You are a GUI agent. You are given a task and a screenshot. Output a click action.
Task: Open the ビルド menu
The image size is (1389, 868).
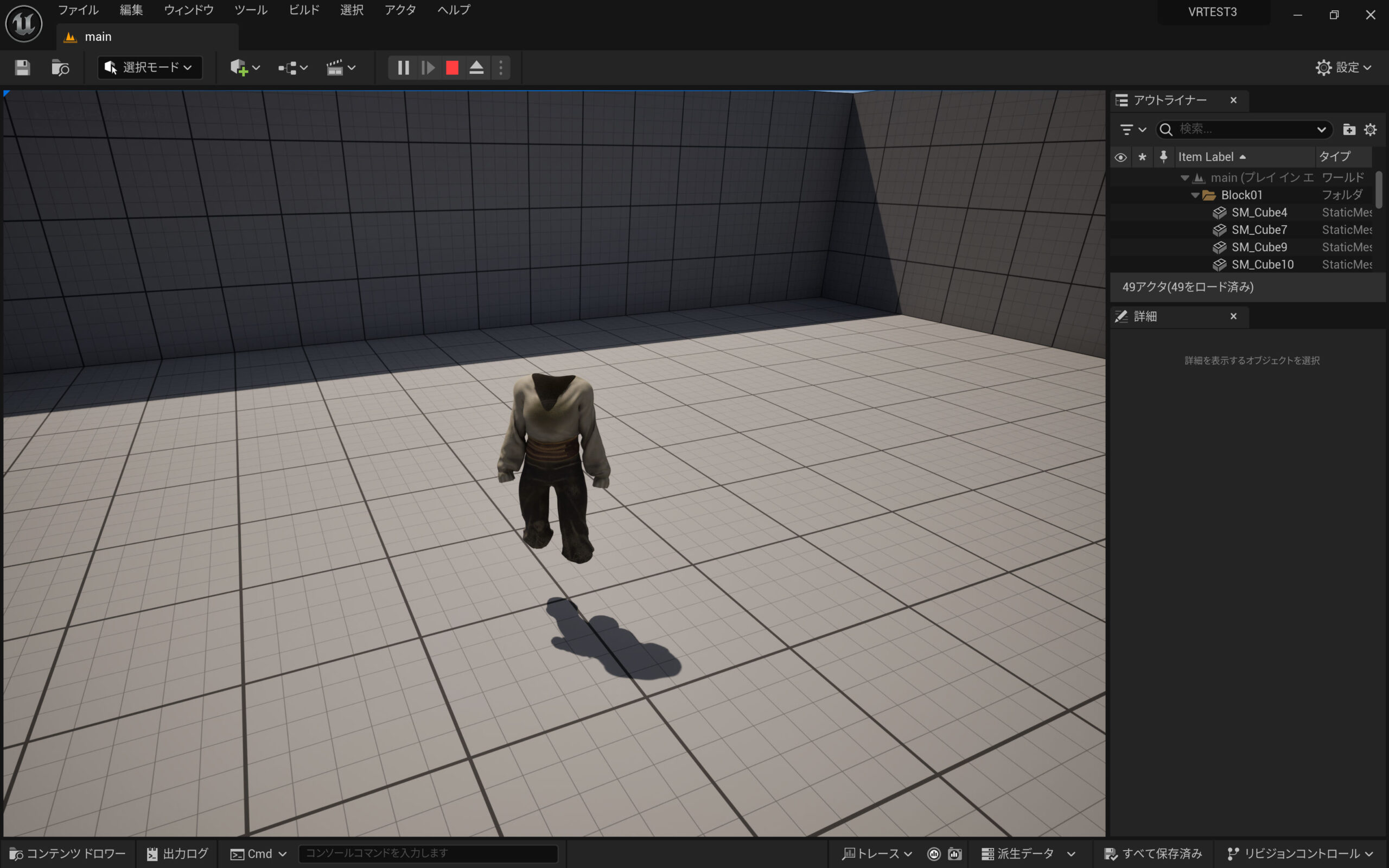pyautogui.click(x=304, y=10)
